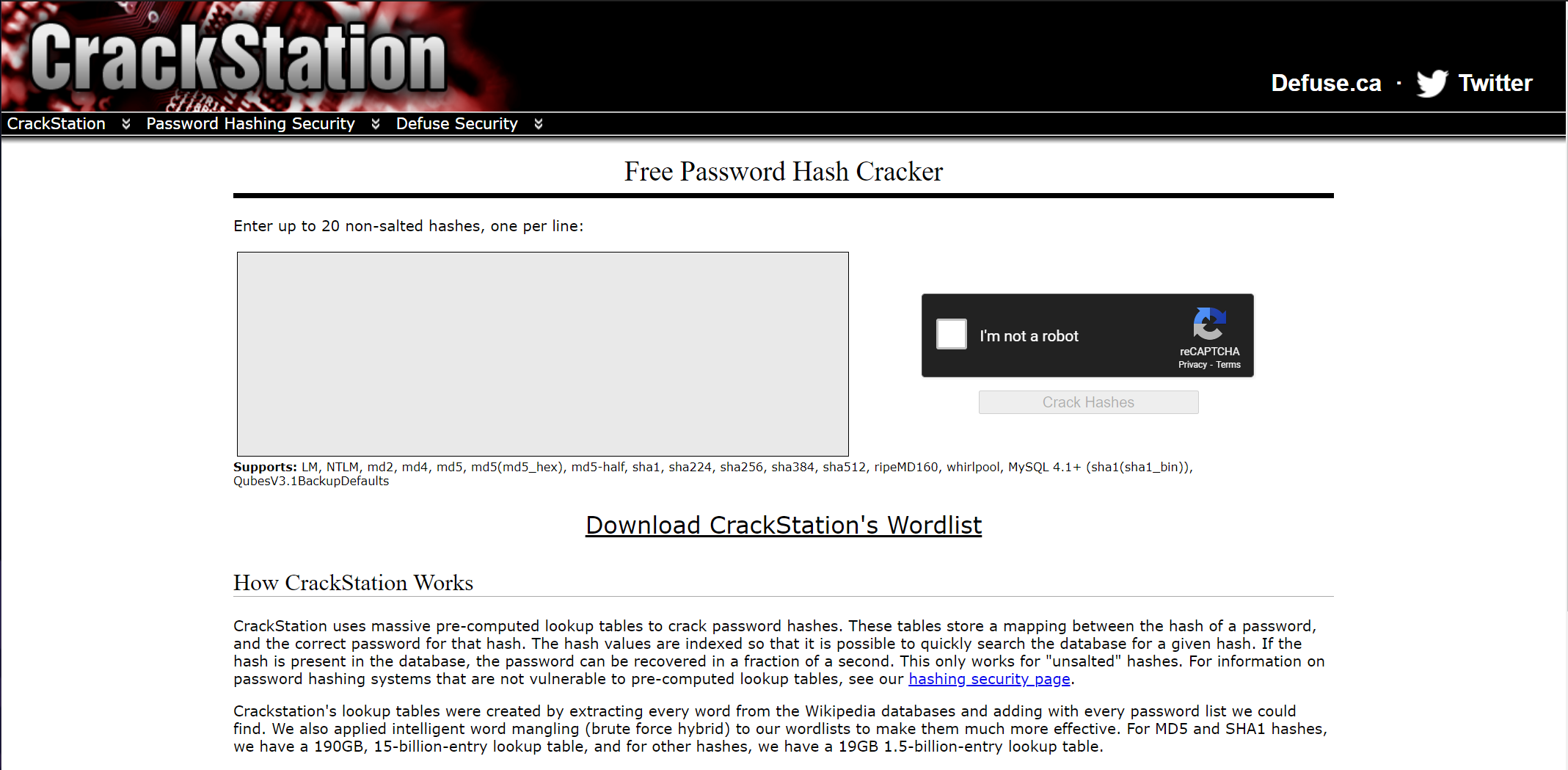Focus the hash input text area
1568x770 pixels.
(x=543, y=354)
